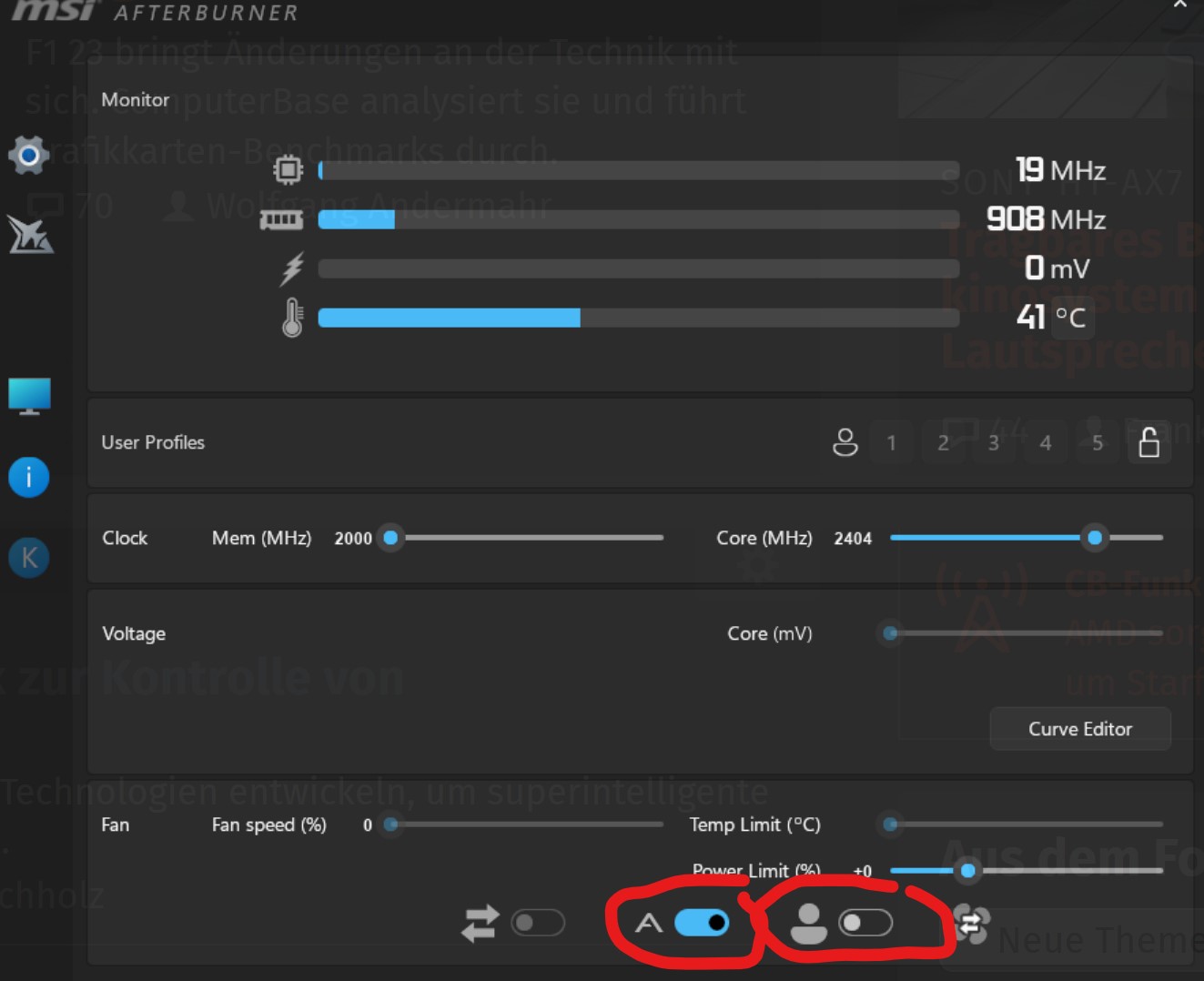Screen dimensions: 1204x981
Task: Open the blue info icon
Action: 29,477
